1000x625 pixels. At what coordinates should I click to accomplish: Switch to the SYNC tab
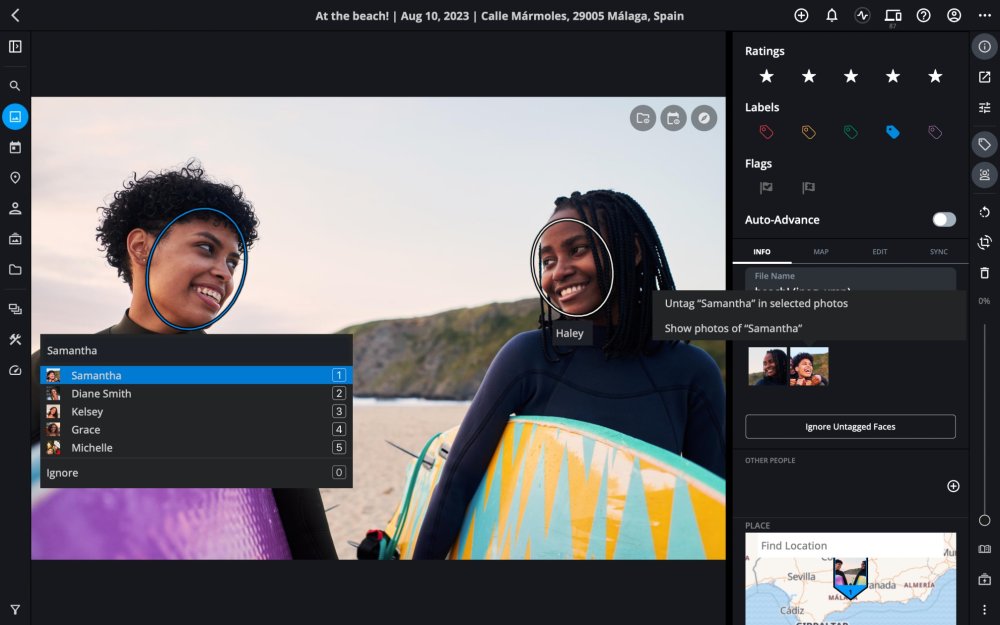pyautogui.click(x=939, y=252)
